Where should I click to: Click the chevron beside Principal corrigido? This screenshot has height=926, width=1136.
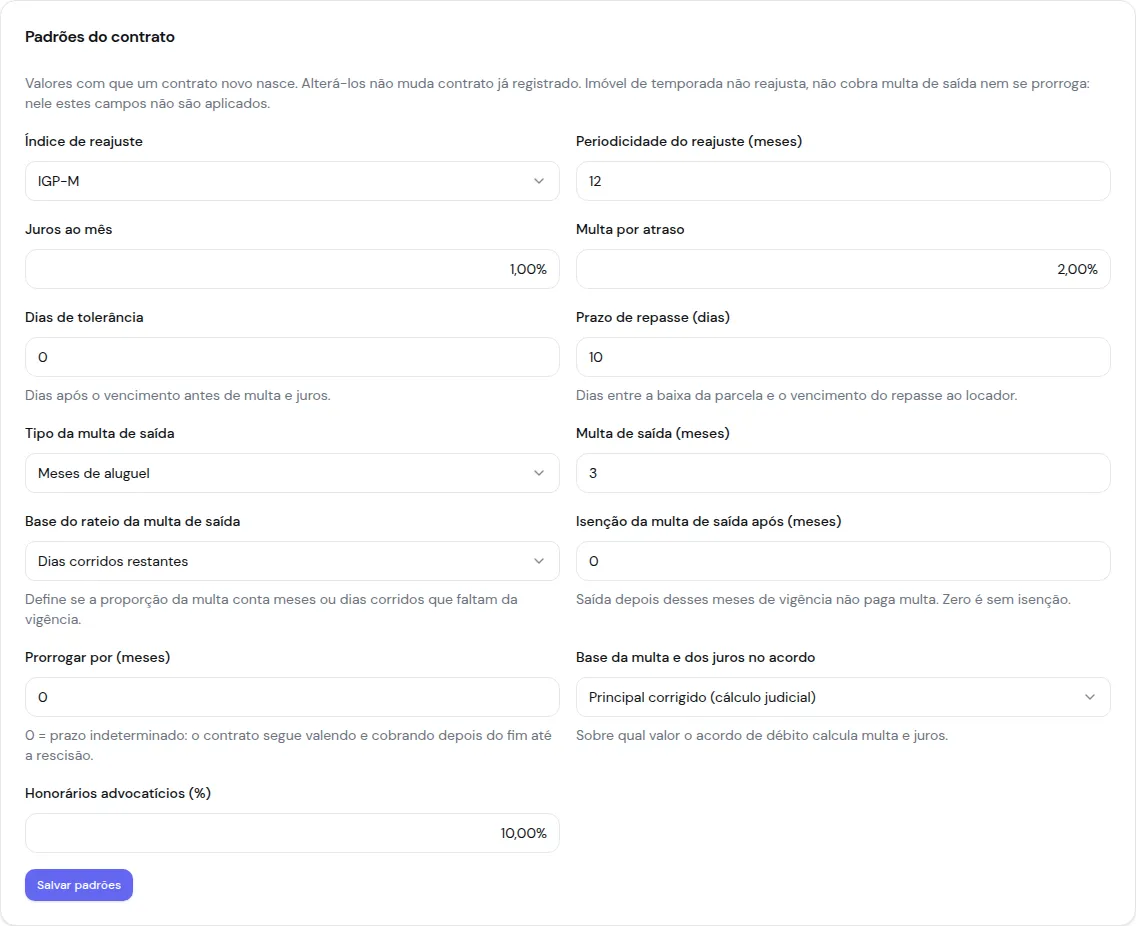[1090, 697]
